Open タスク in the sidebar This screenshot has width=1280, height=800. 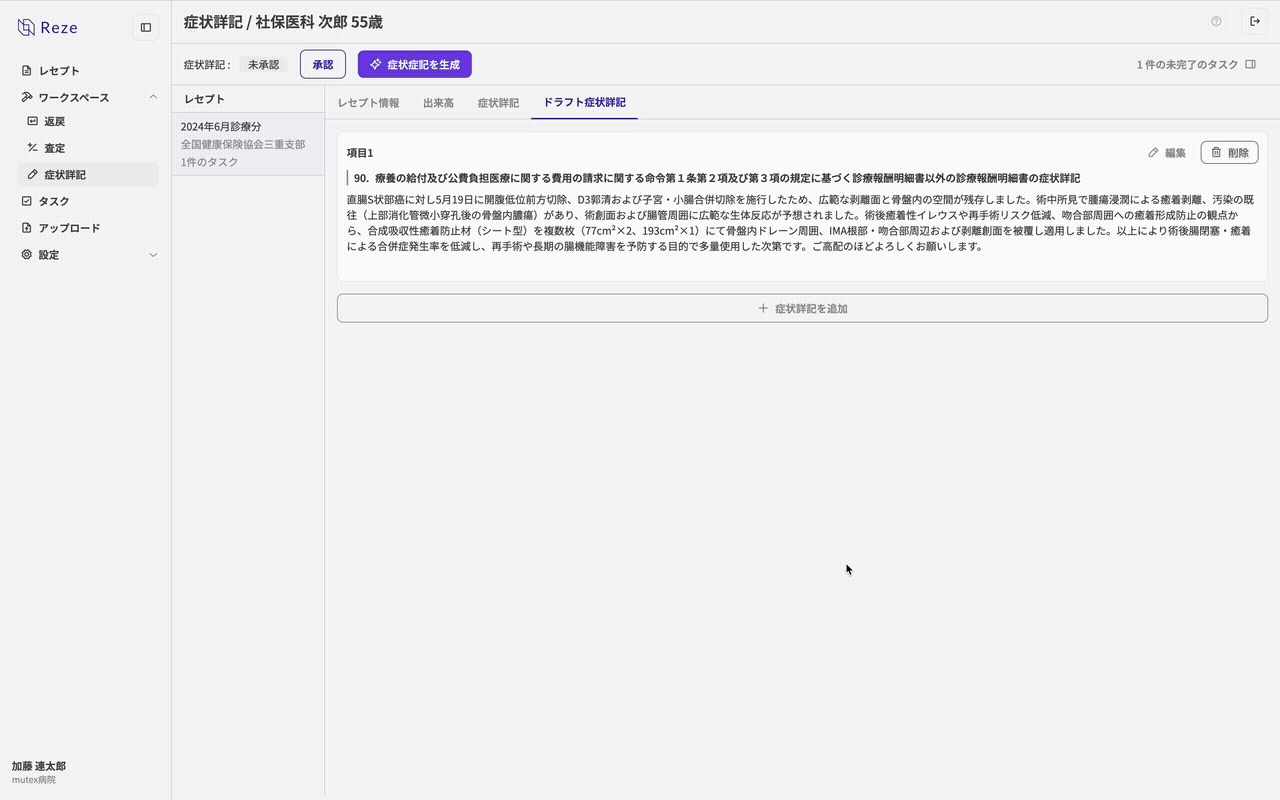coord(54,201)
